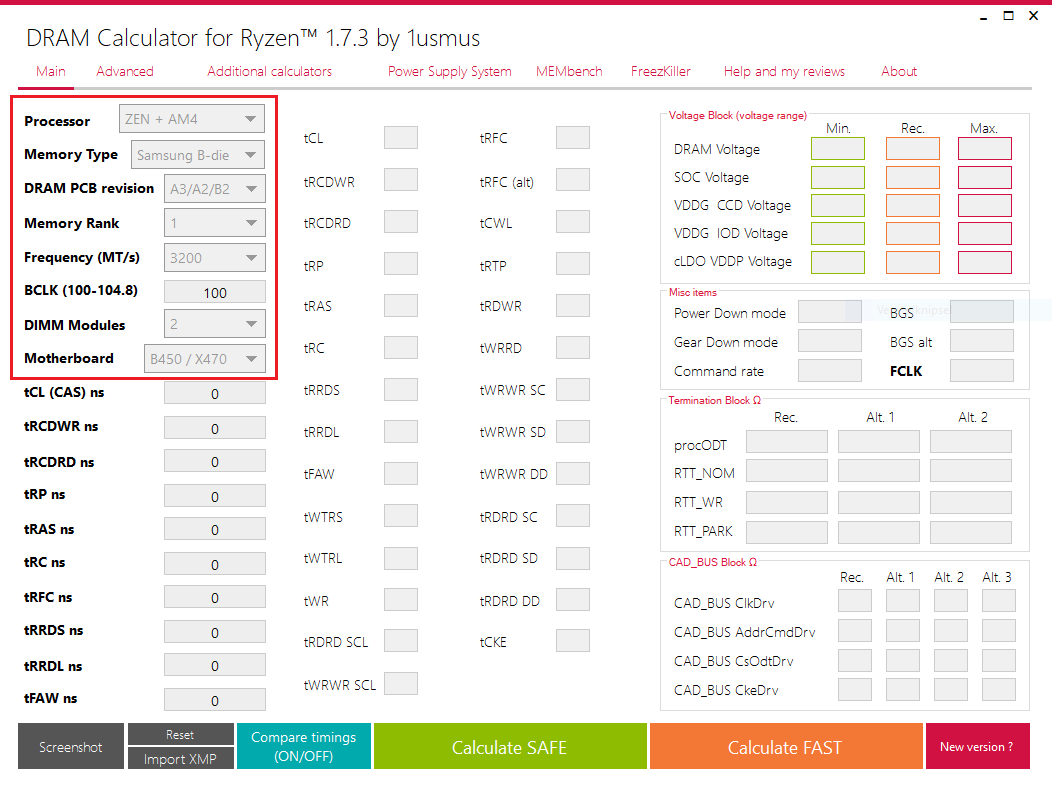Open the Processor dropdown
The width and height of the screenshot is (1052, 791).
192,120
